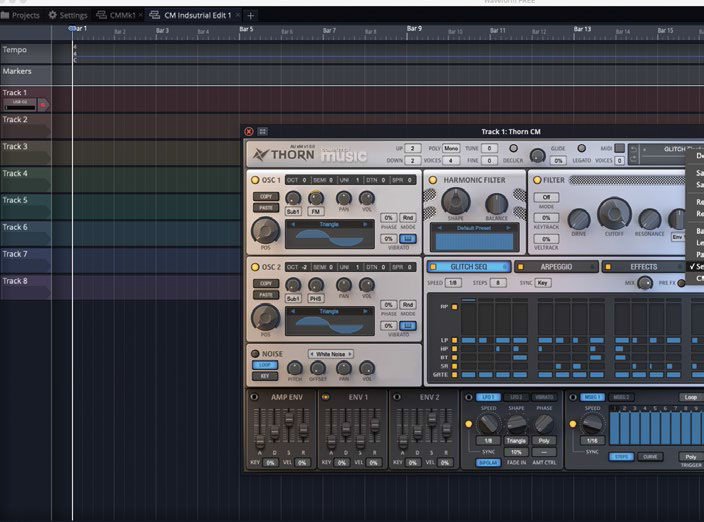The image size is (704, 522).
Task: Select the LFO 1 tab
Action: coord(488,397)
